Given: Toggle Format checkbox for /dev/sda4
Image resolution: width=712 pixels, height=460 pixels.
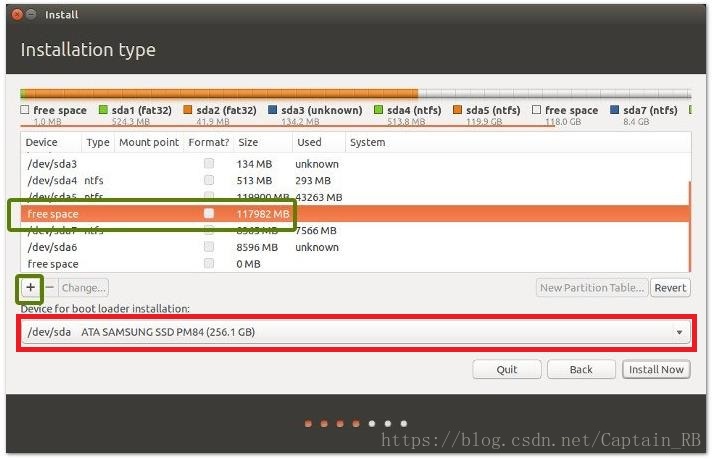Looking at the screenshot, I should tap(209, 180).
